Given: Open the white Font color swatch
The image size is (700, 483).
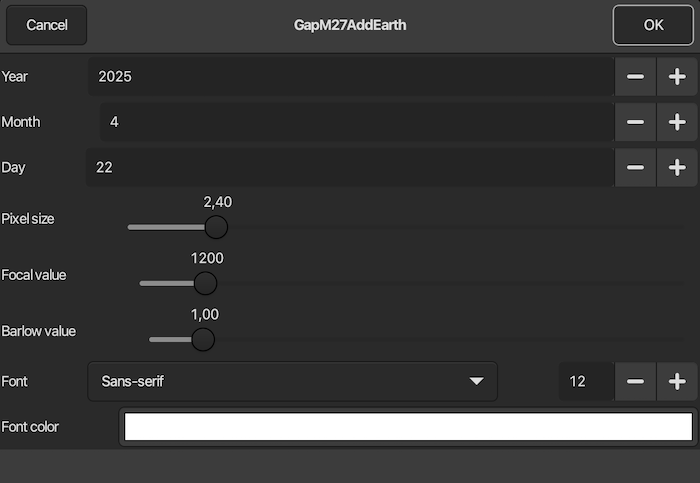Looking at the screenshot, I should (x=407, y=427).
